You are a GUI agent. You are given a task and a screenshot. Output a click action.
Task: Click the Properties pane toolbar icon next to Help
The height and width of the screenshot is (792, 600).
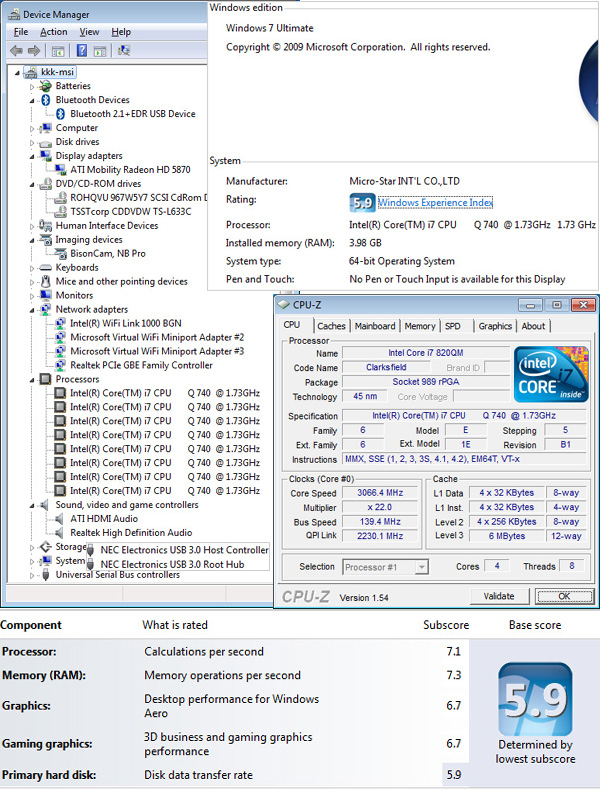[100, 51]
